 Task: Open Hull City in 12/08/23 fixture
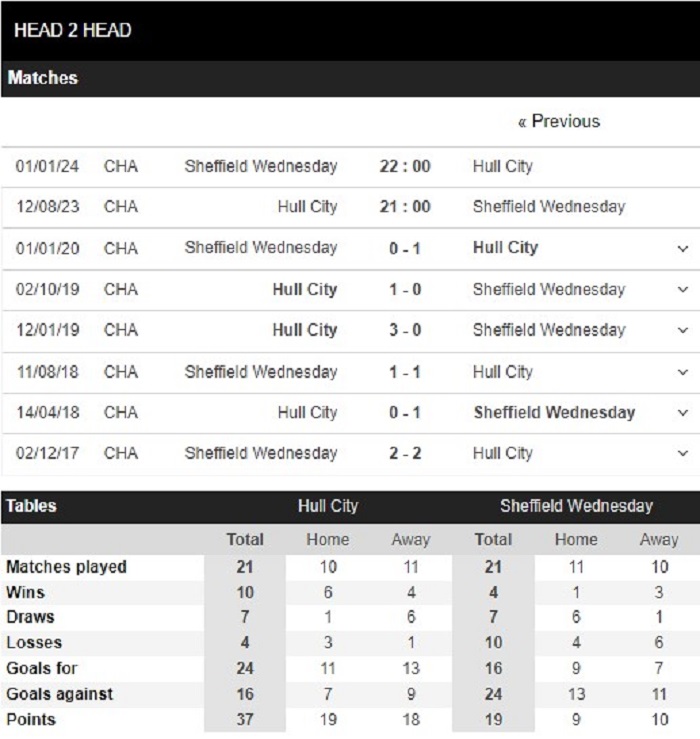coord(307,206)
